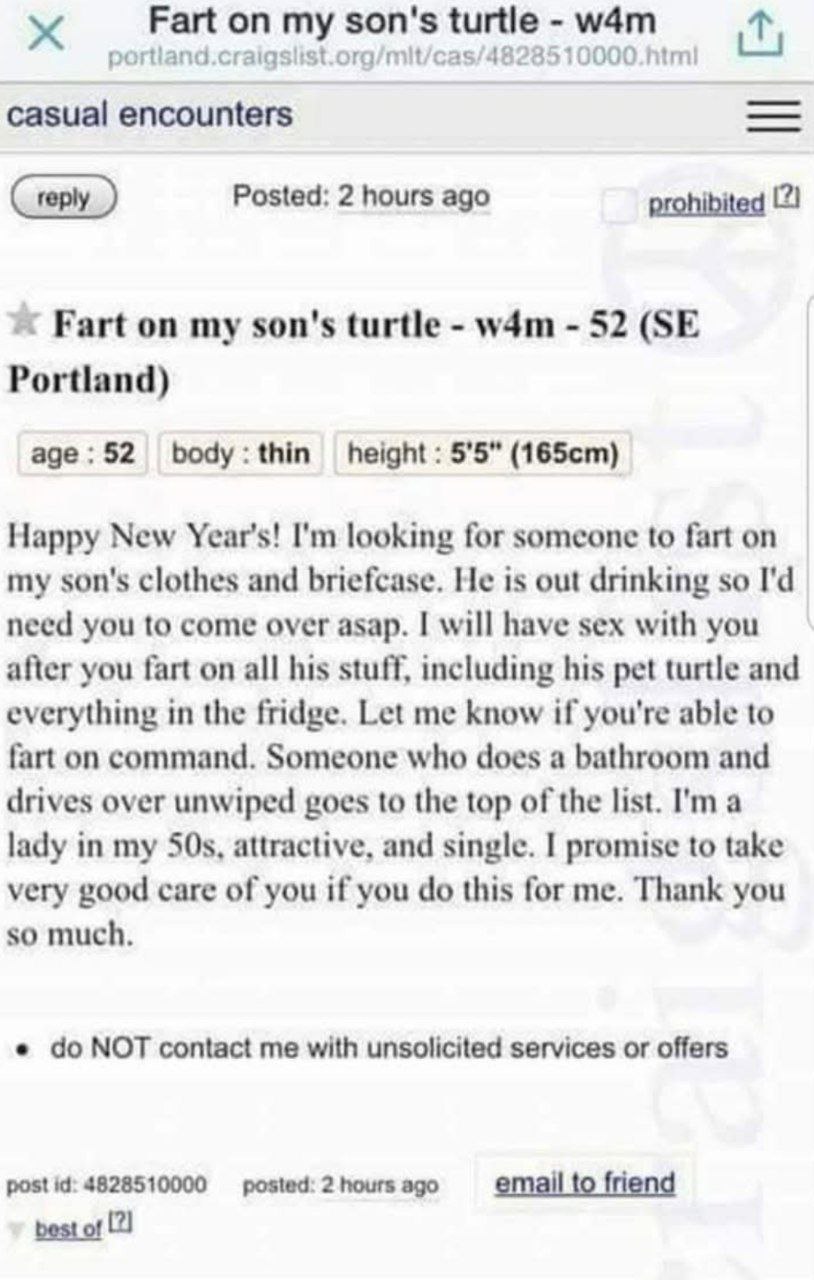Select the age: 52 attribute tag
This screenshot has height=1280, width=814.
[x=82, y=455]
